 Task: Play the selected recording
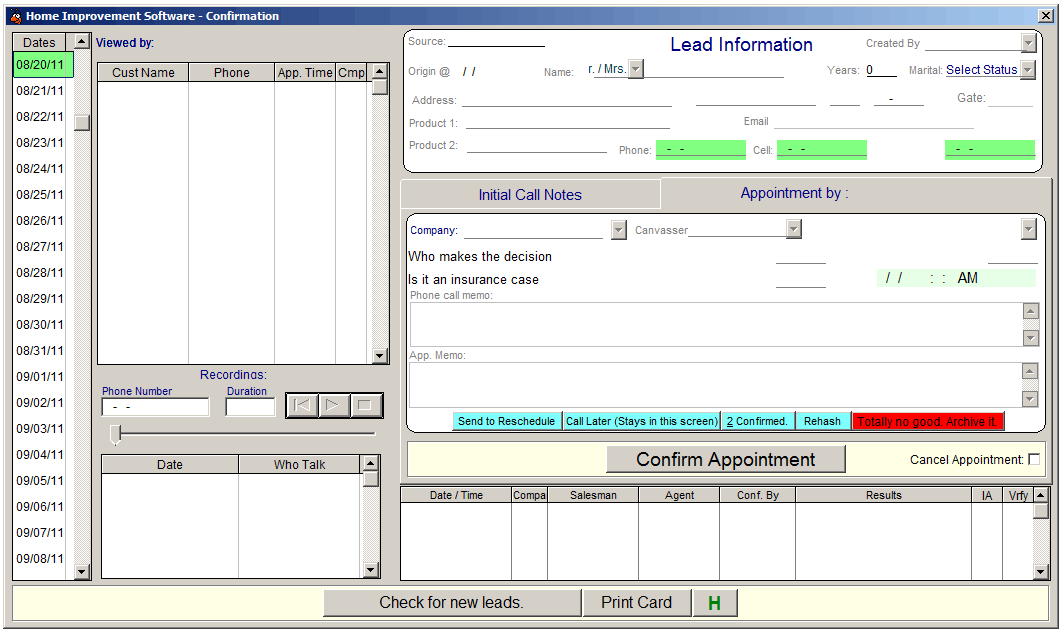tap(333, 405)
